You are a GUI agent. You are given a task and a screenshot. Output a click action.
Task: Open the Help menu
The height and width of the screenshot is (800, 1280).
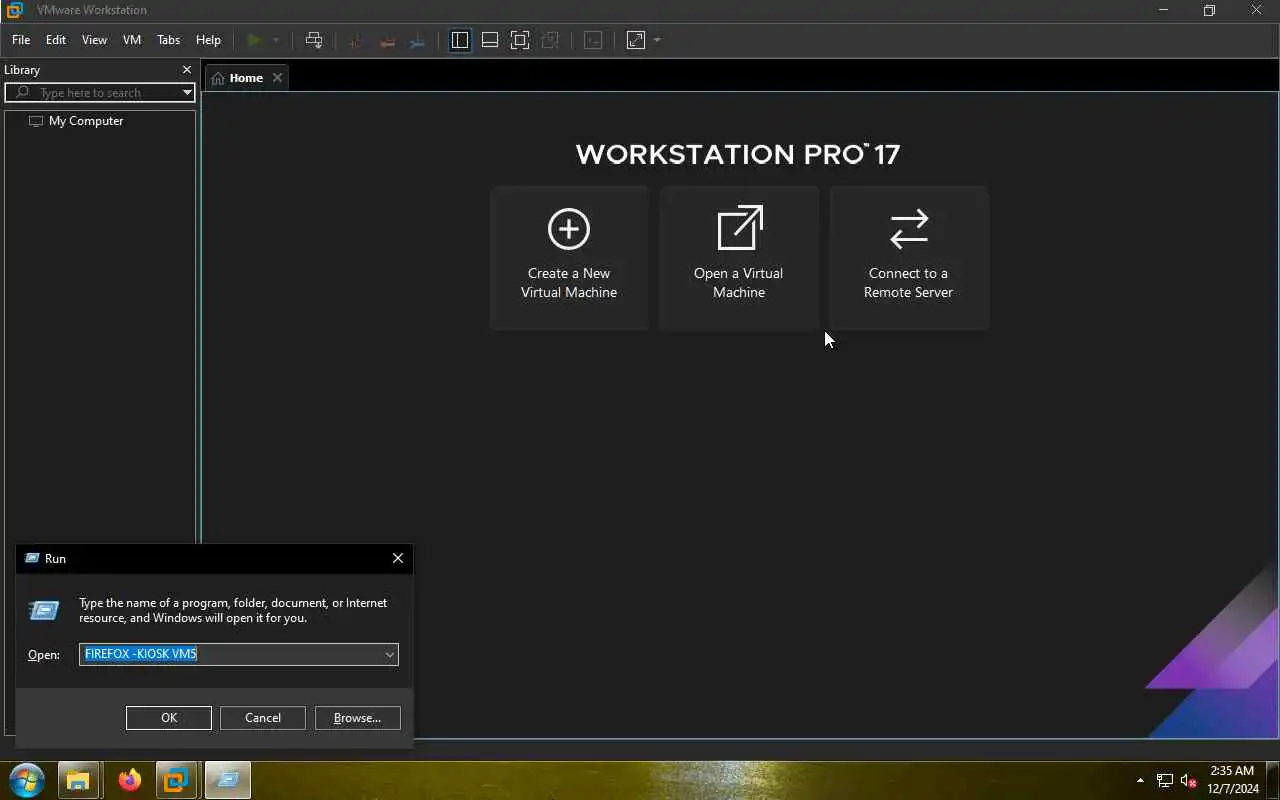[208, 40]
